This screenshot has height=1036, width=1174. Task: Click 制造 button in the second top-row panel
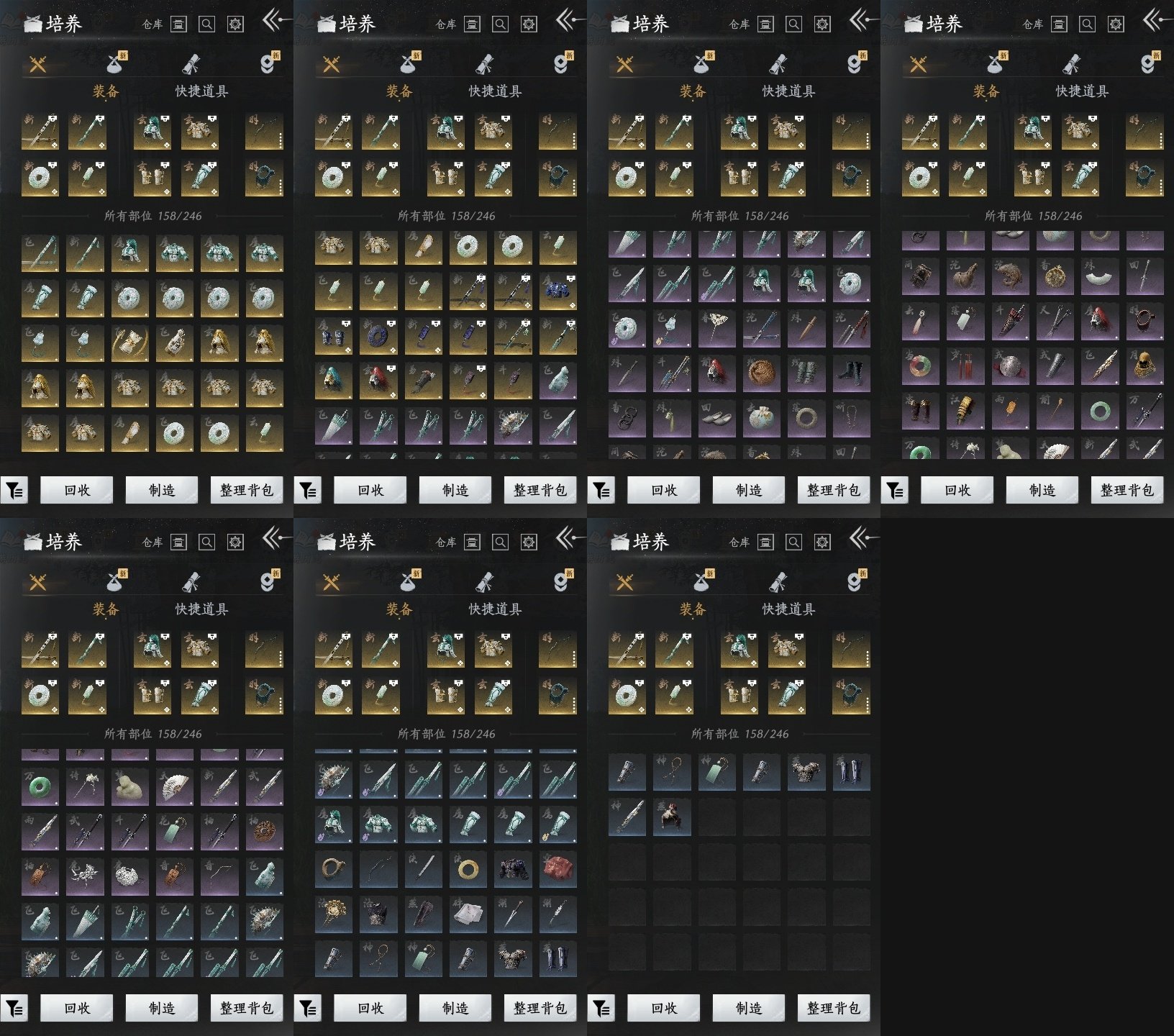[455, 490]
